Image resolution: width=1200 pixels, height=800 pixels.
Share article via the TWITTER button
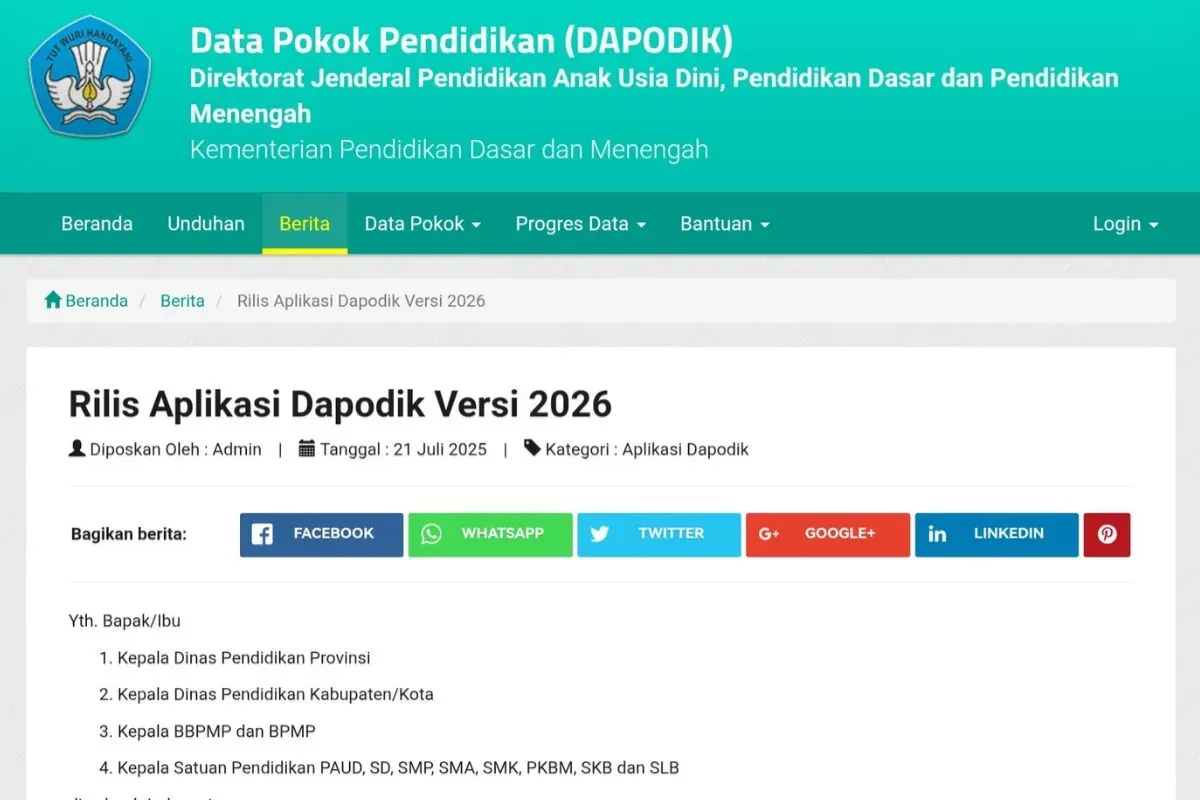coord(659,534)
